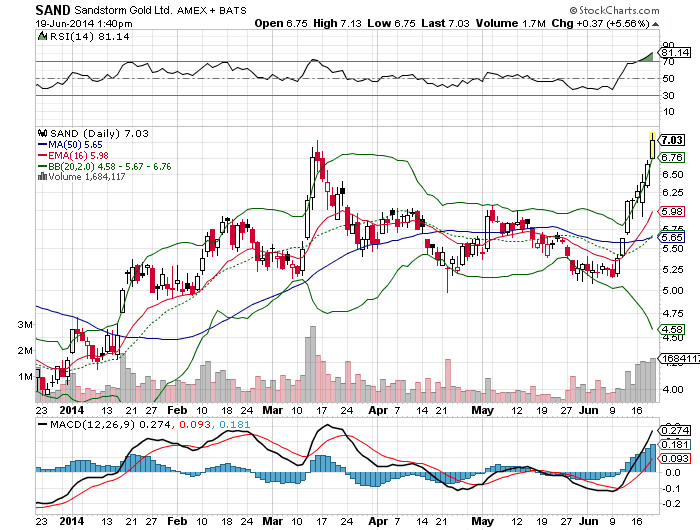Click the 2M label on the volume axis
Viewport: 700px width, 530px height.
point(25,351)
